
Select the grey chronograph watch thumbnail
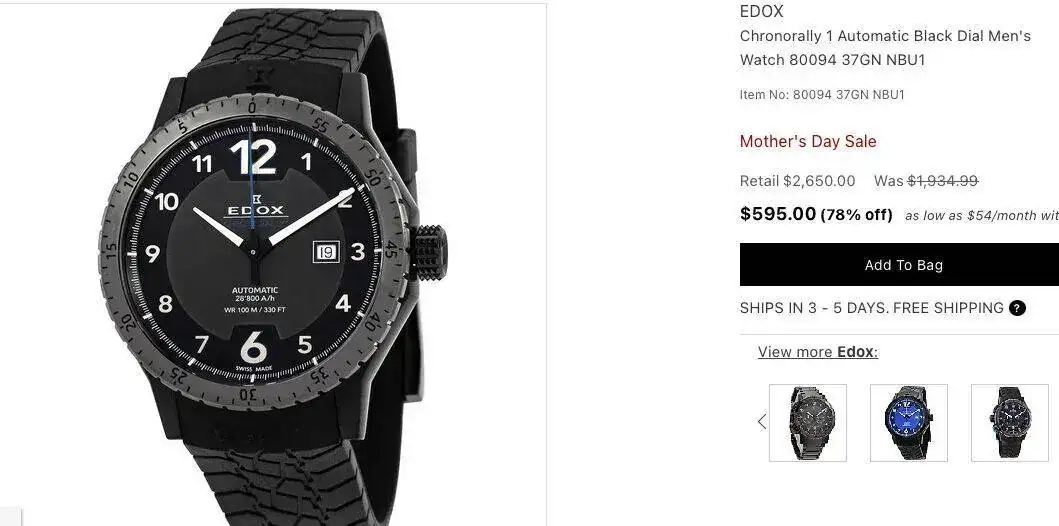[808, 423]
